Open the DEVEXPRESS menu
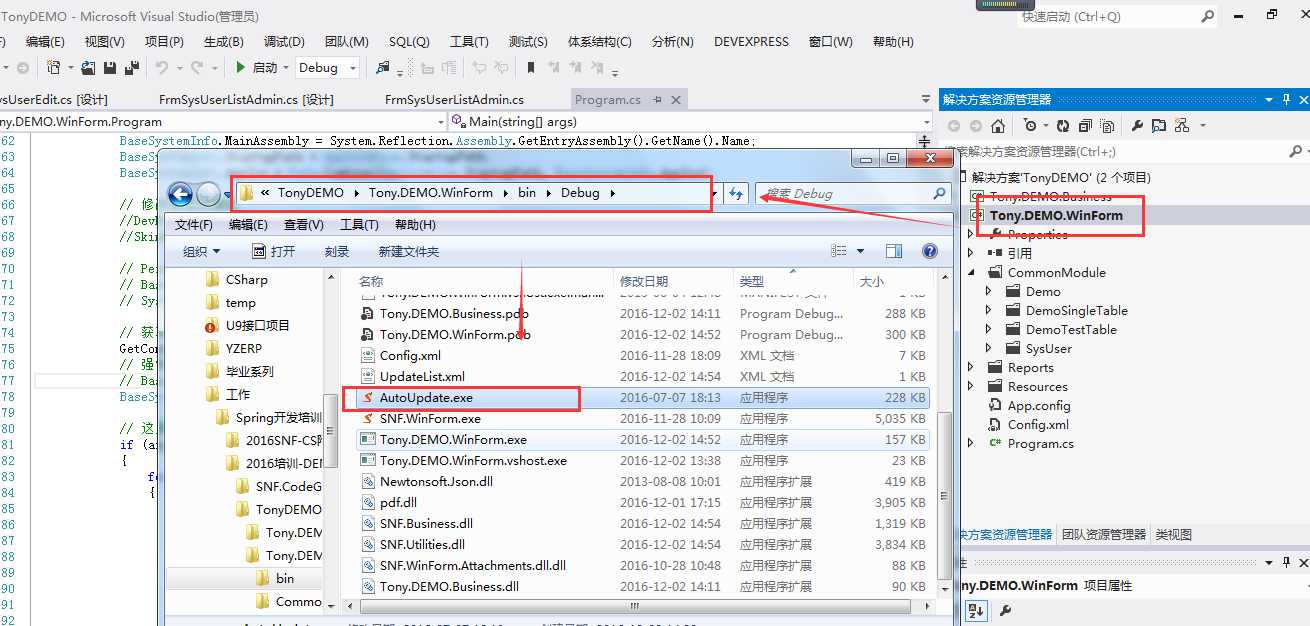 (751, 42)
